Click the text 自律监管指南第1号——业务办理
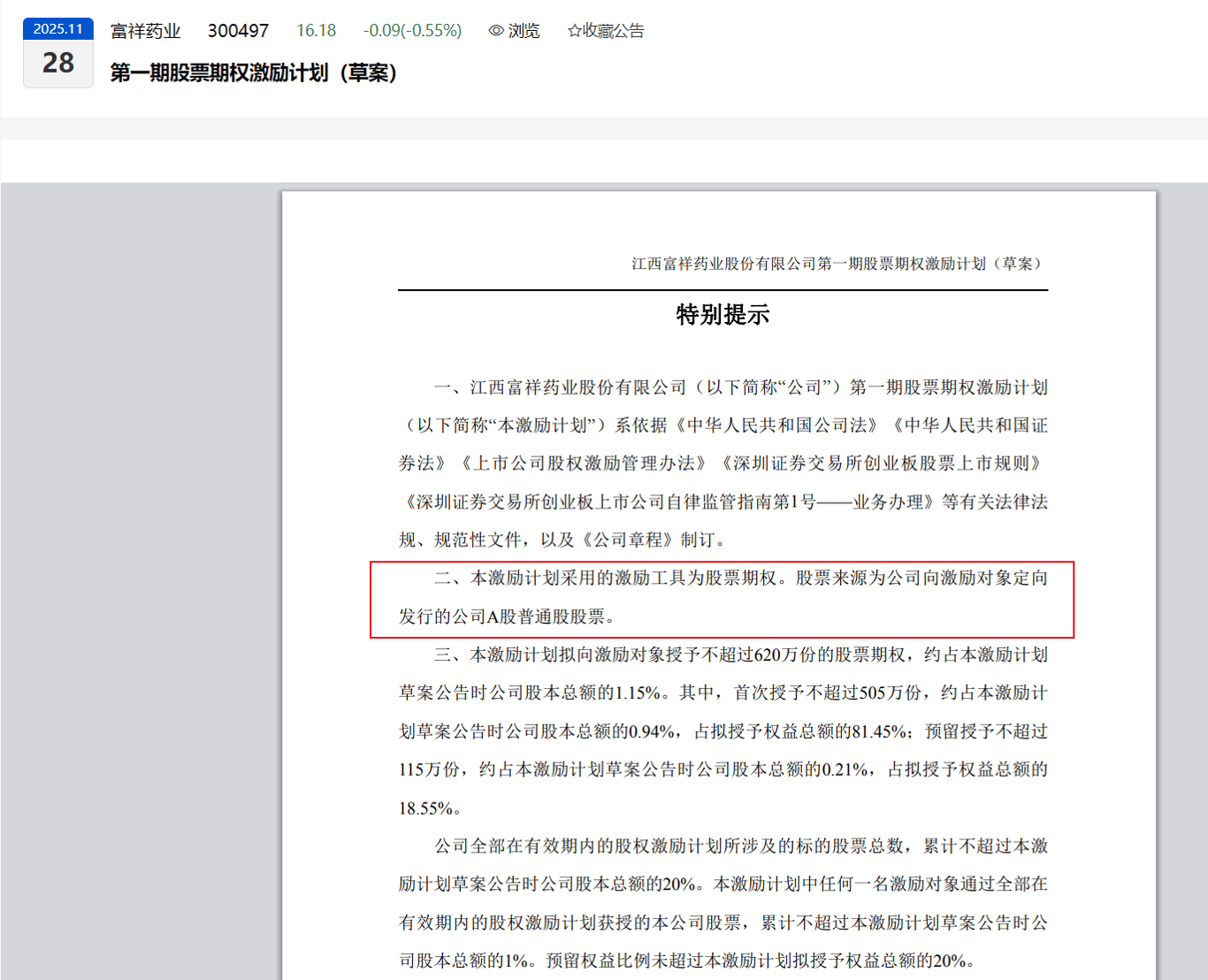1208x980 pixels. coord(795,502)
